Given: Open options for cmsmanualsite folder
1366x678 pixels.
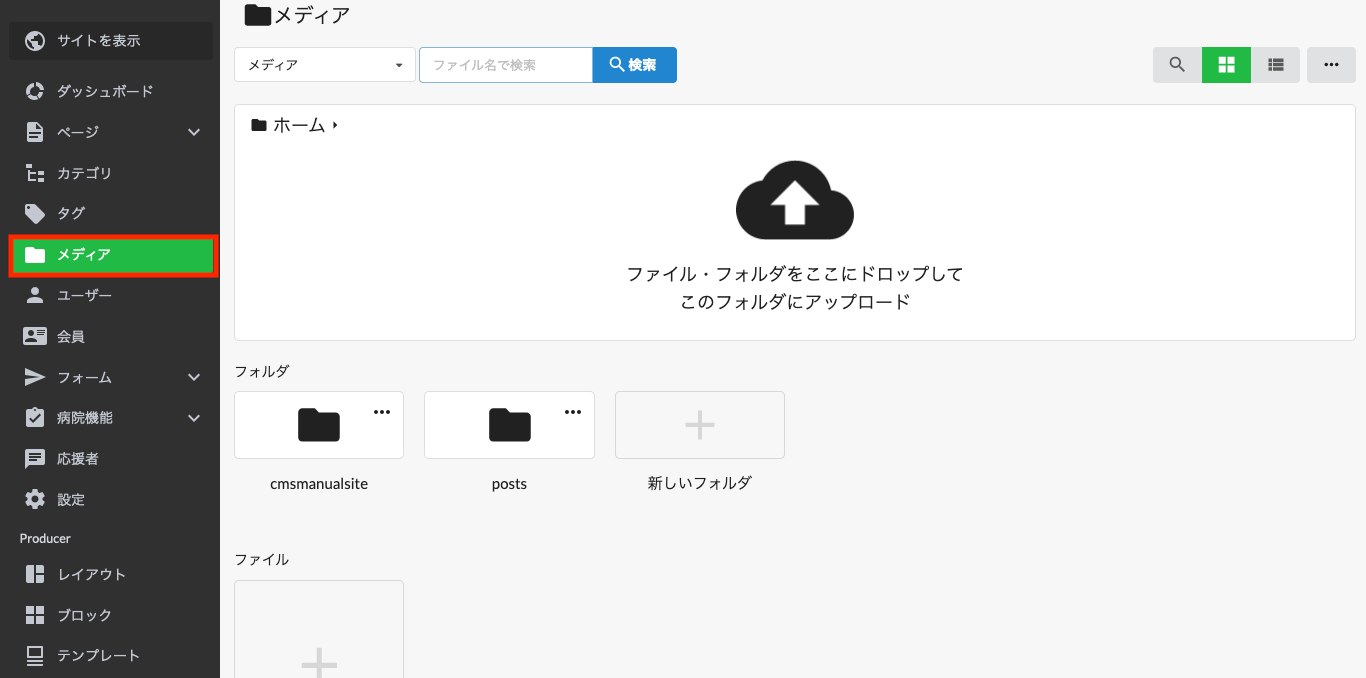Looking at the screenshot, I should [382, 412].
